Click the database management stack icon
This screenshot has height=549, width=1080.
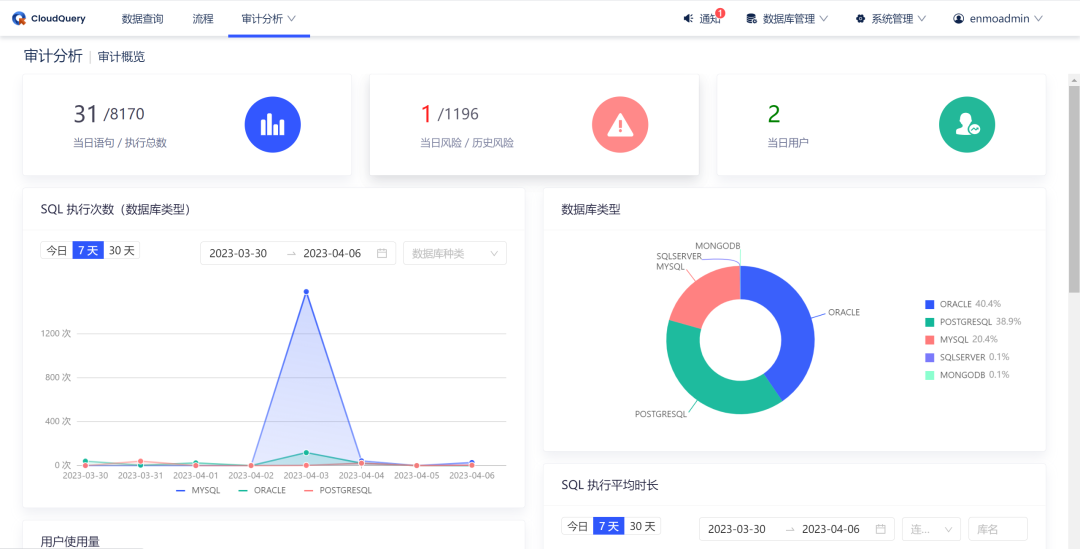[751, 19]
